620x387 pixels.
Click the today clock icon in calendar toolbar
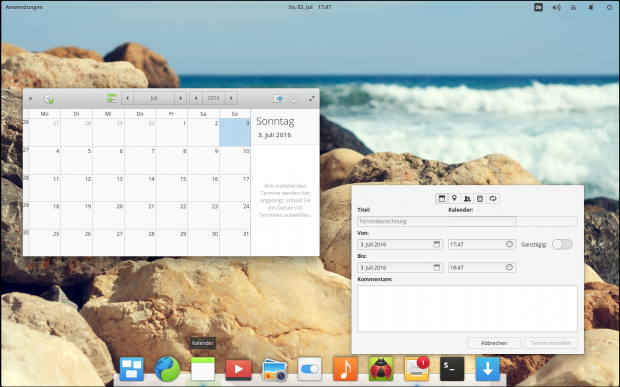(49, 98)
